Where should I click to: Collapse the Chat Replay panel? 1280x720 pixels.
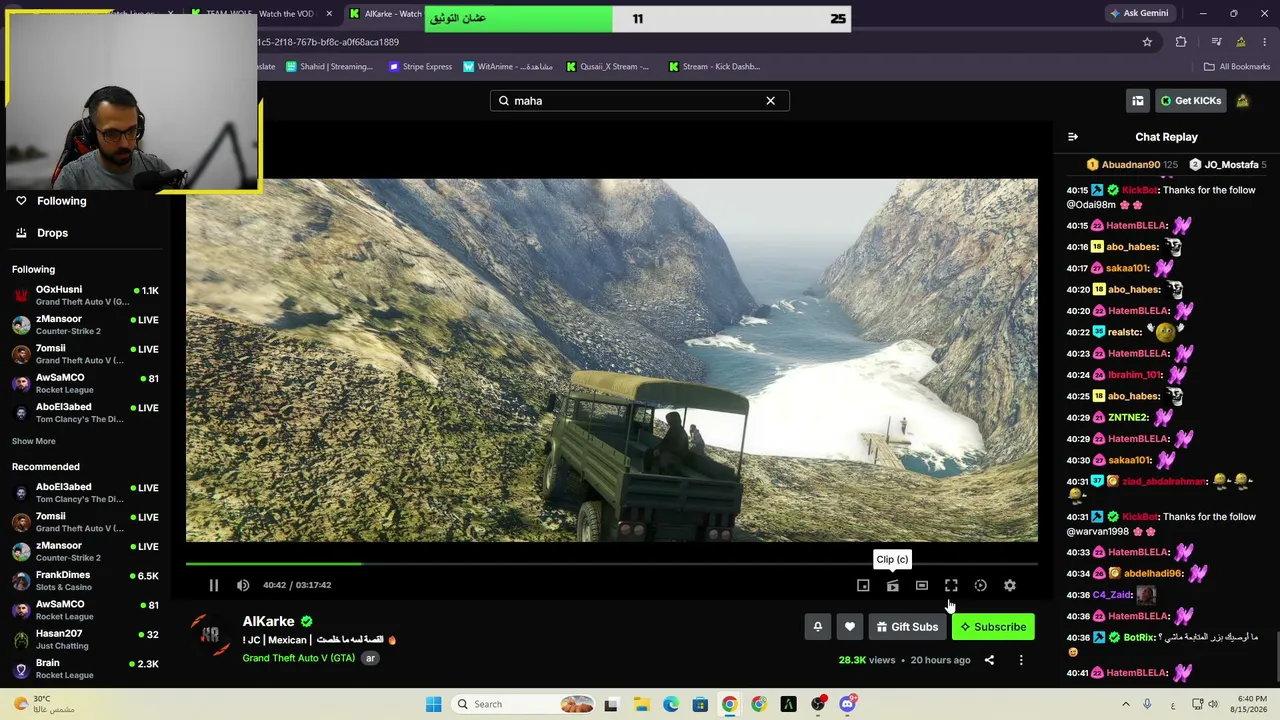pyautogui.click(x=1073, y=137)
